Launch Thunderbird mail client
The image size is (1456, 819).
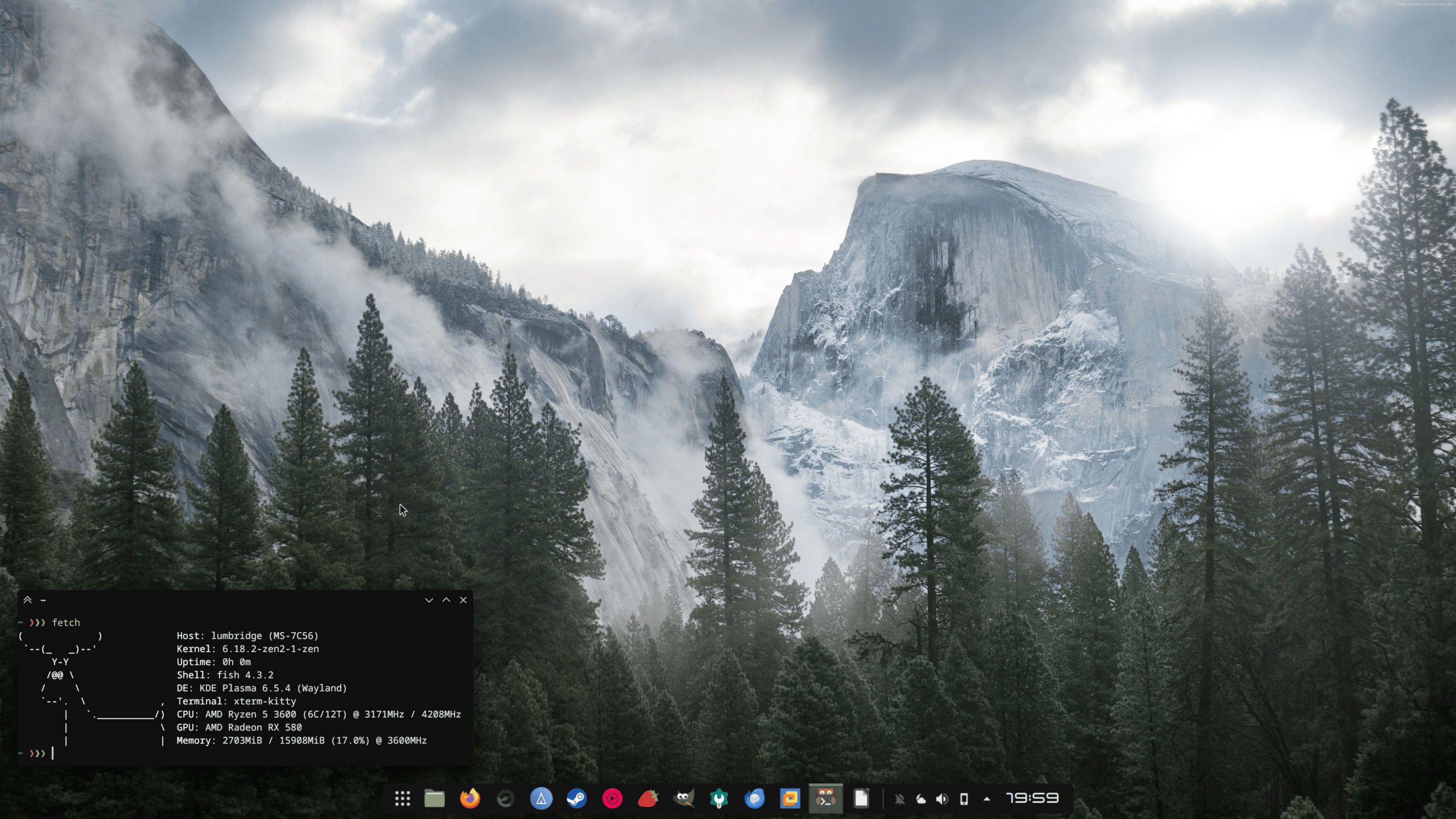[754, 799]
